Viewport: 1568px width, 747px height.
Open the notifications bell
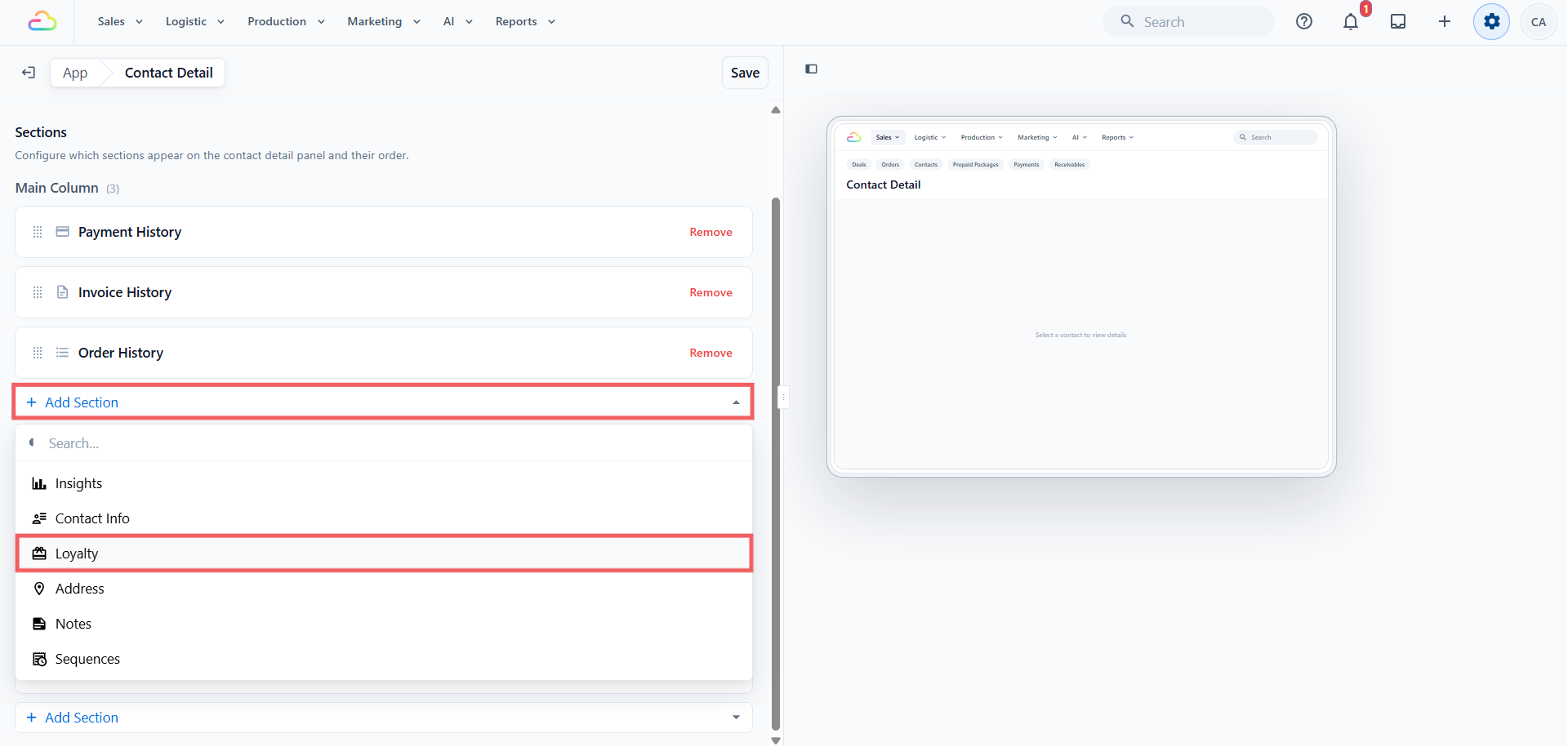(x=1351, y=22)
